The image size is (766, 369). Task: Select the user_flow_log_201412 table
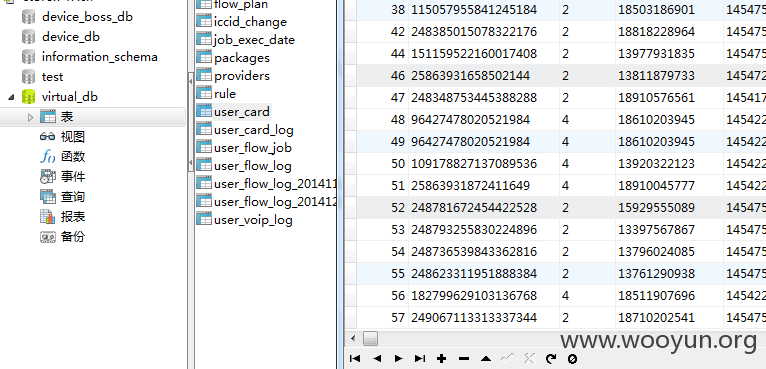275,202
